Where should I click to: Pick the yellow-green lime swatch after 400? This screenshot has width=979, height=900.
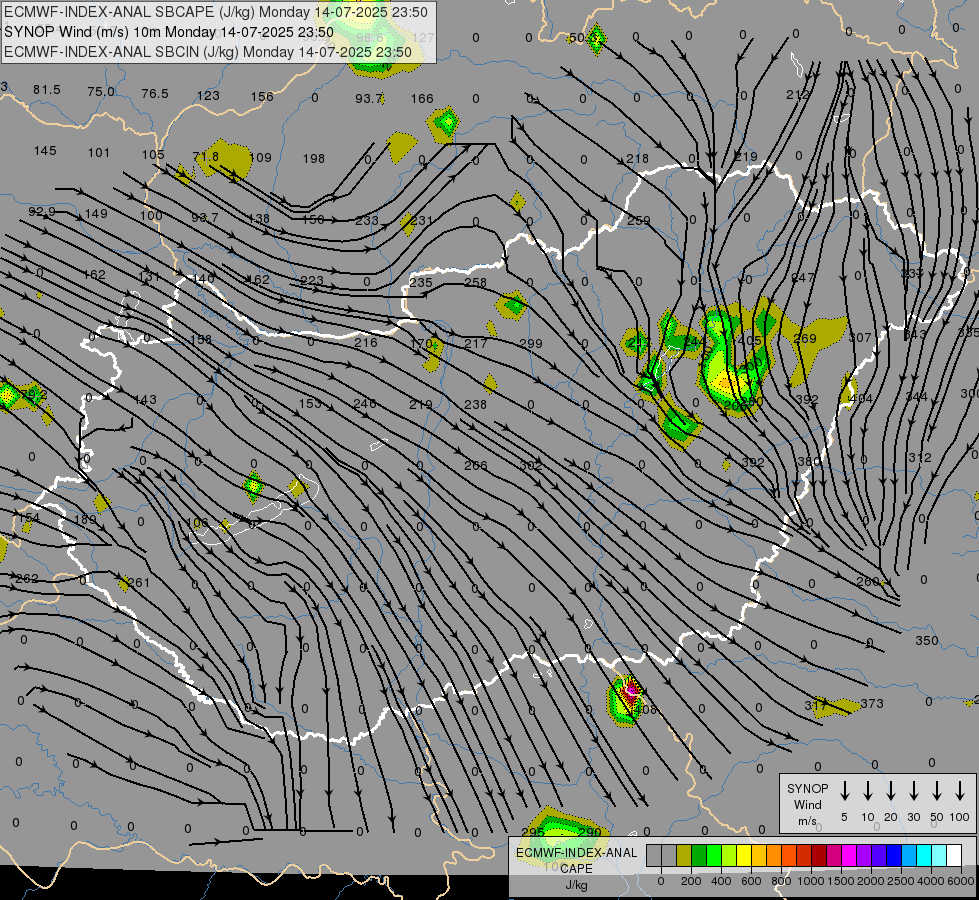click(729, 855)
